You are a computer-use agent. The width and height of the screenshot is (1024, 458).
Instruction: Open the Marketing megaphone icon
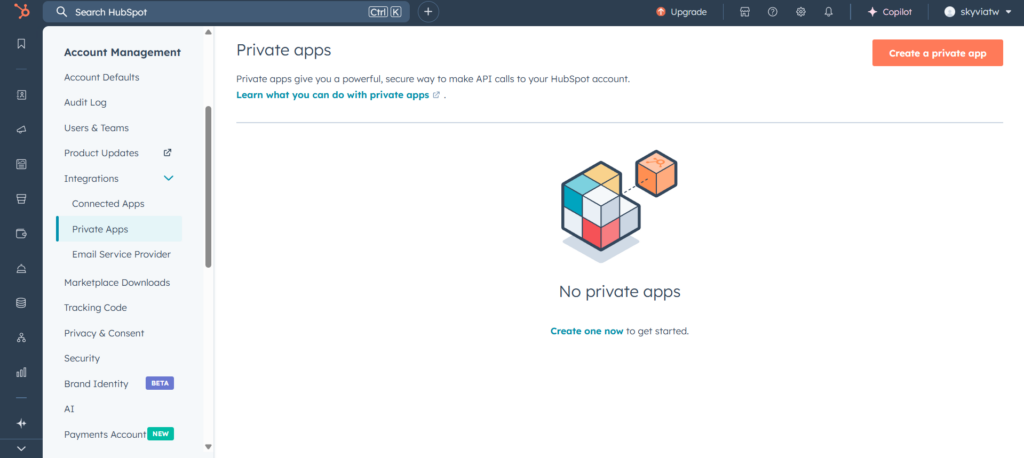point(21,129)
